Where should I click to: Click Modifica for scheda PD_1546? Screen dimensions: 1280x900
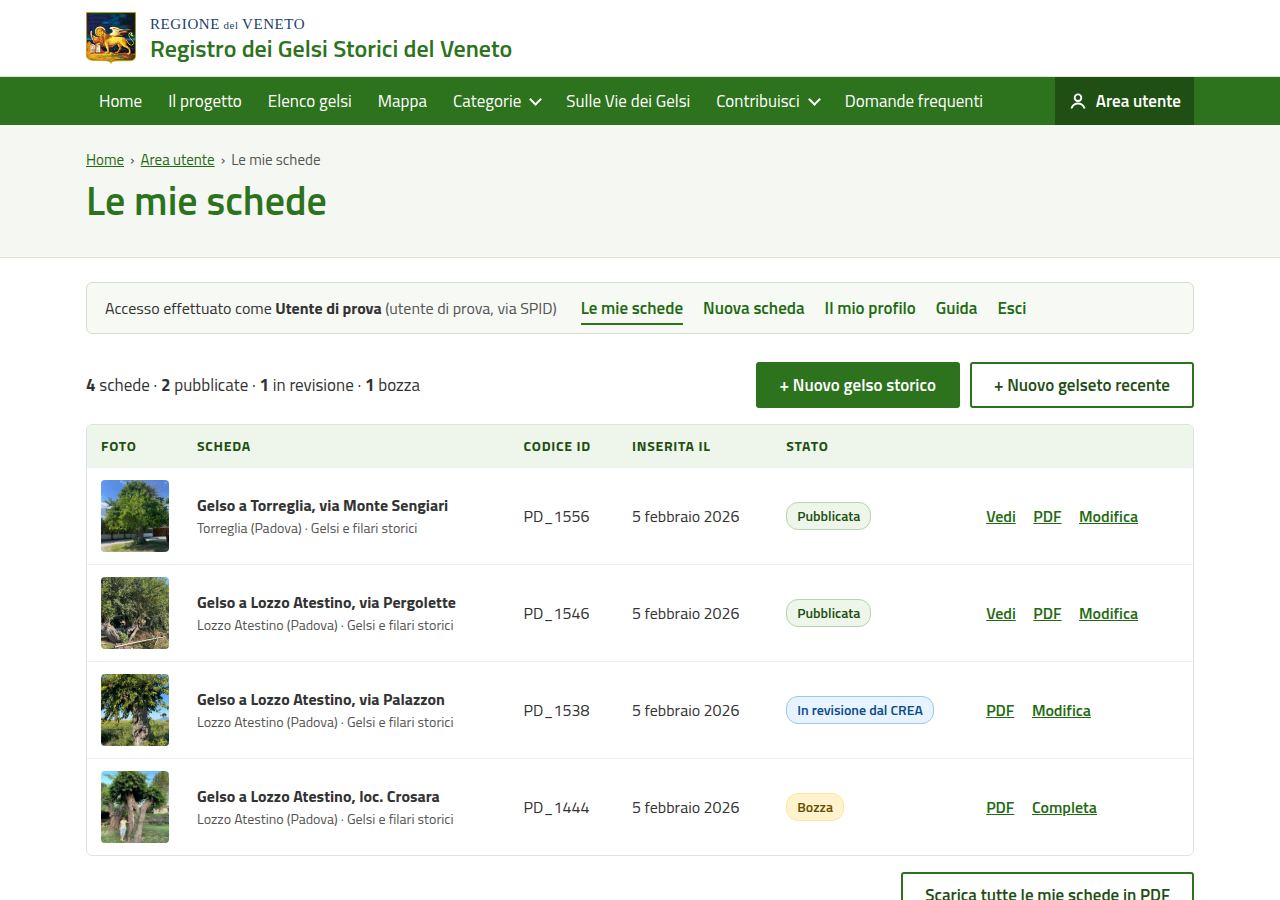click(x=1108, y=614)
